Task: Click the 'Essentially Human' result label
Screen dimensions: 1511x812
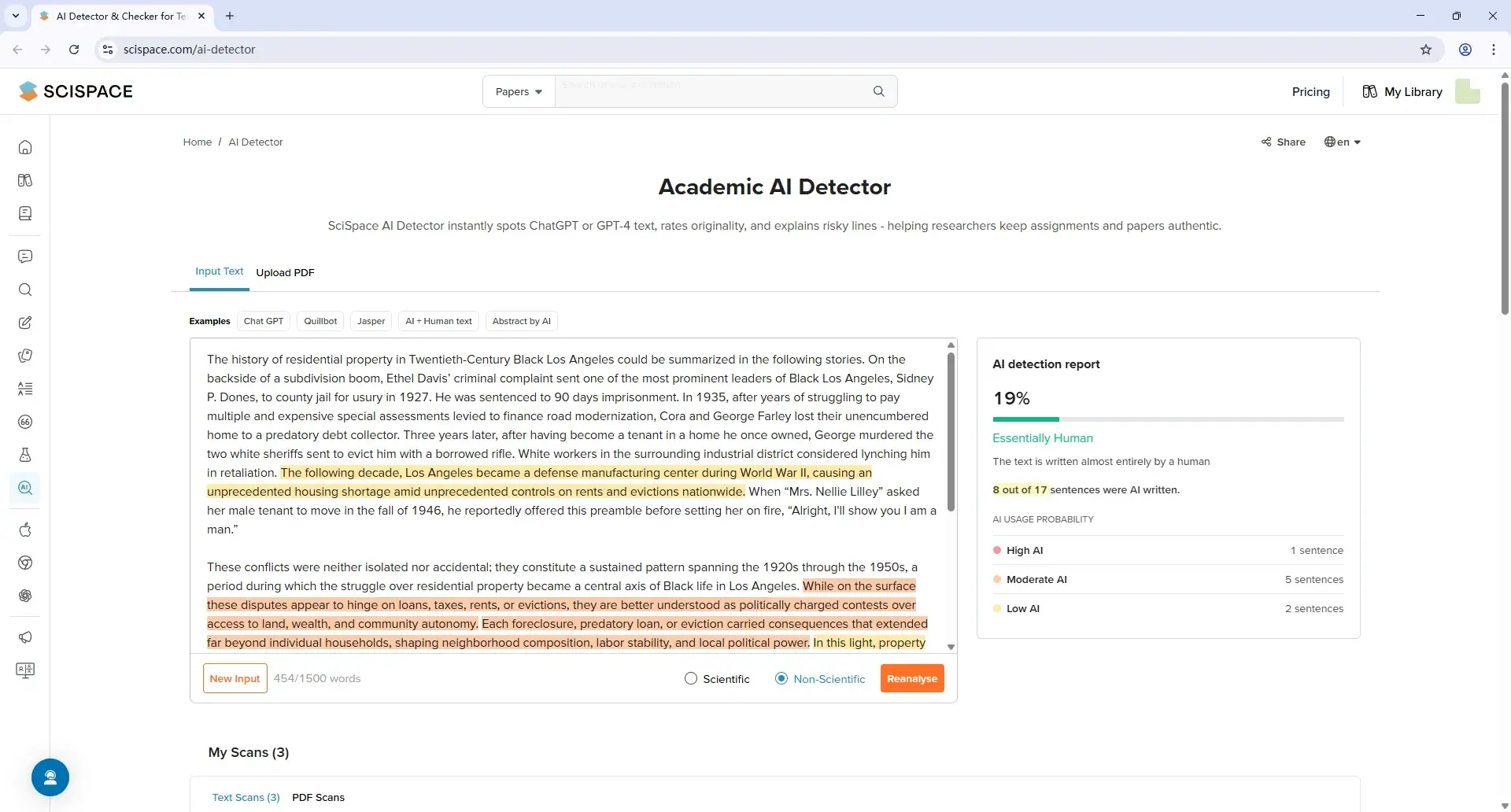Action: point(1043,438)
